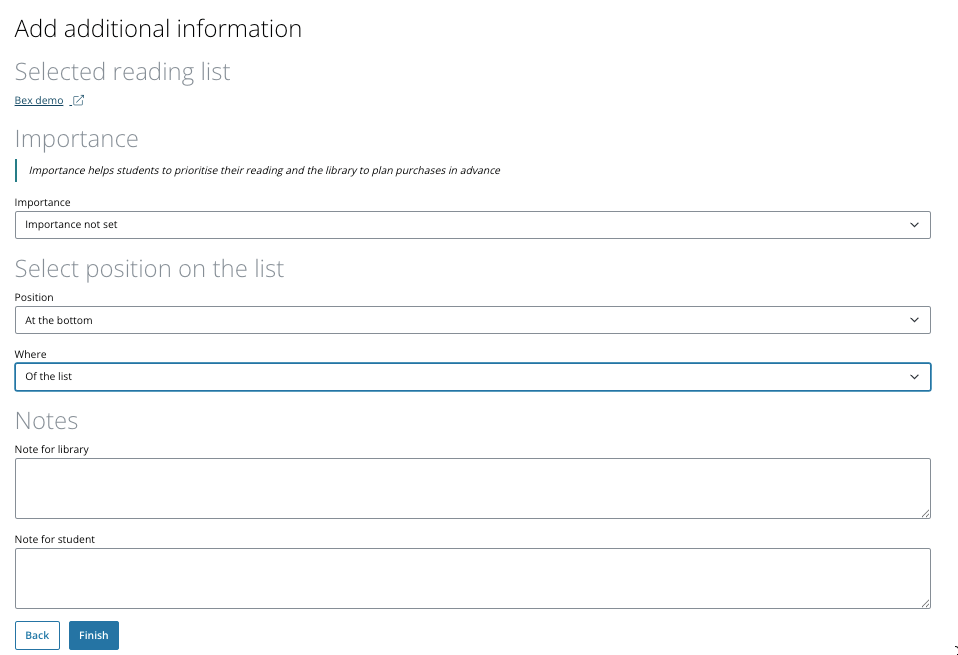The width and height of the screenshot is (958, 655).
Task: Open the 'Importance not set' dropdown
Action: (x=472, y=225)
